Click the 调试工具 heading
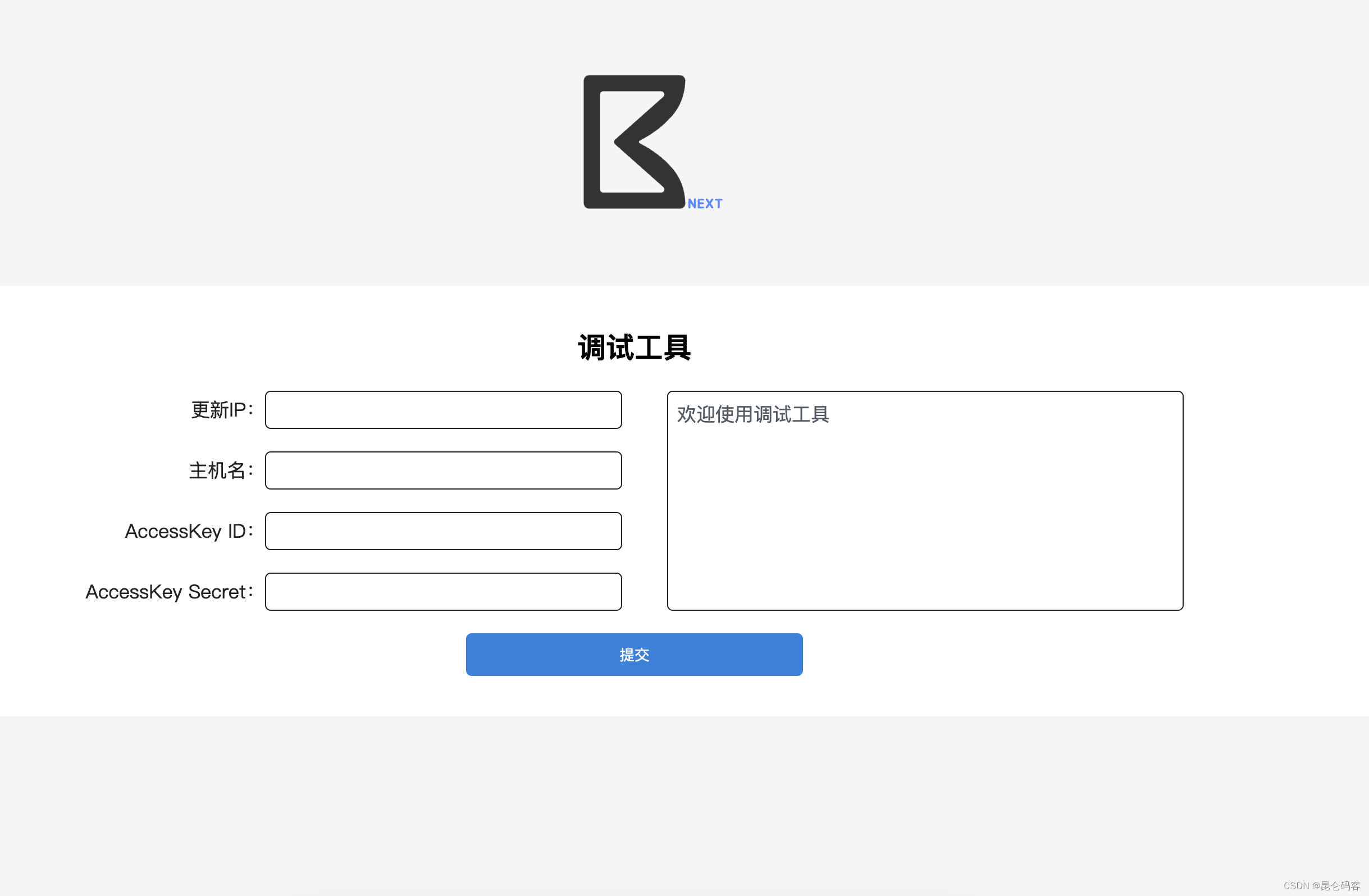 [x=634, y=348]
